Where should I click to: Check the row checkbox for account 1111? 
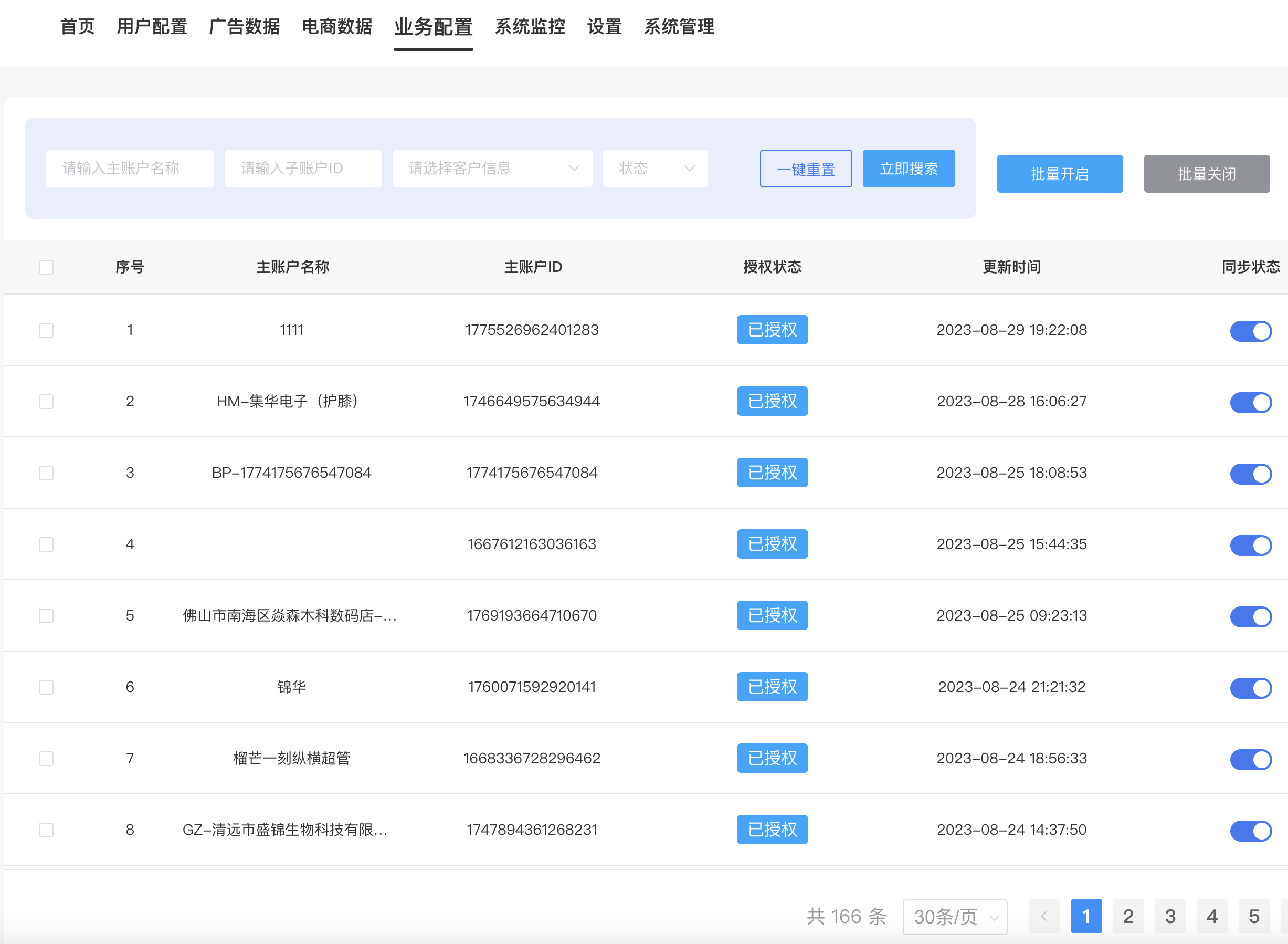46,330
